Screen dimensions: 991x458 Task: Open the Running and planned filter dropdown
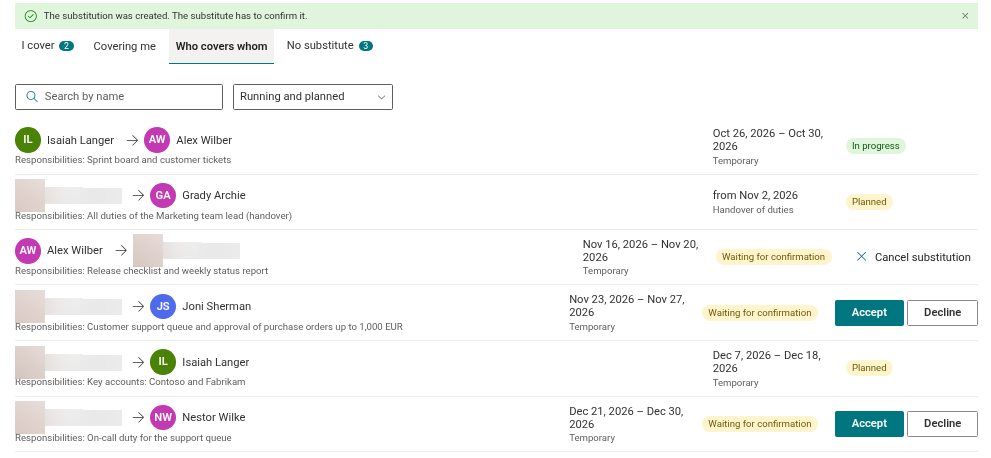click(313, 97)
